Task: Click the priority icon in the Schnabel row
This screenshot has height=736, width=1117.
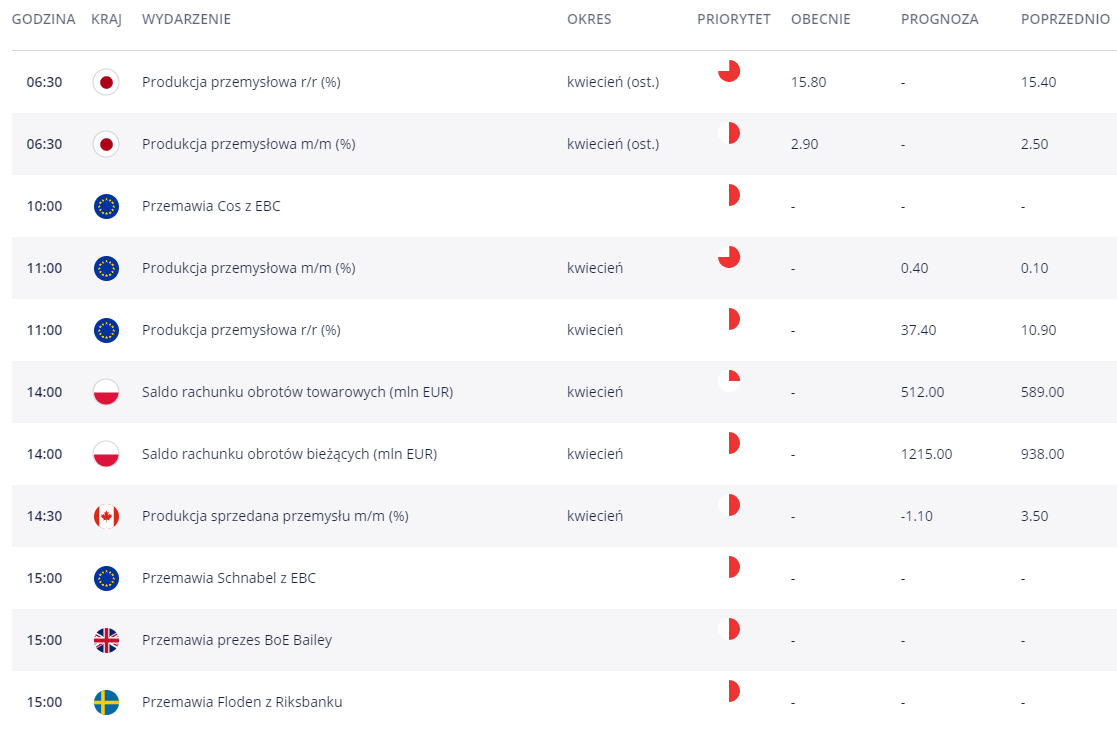Action: [x=729, y=567]
